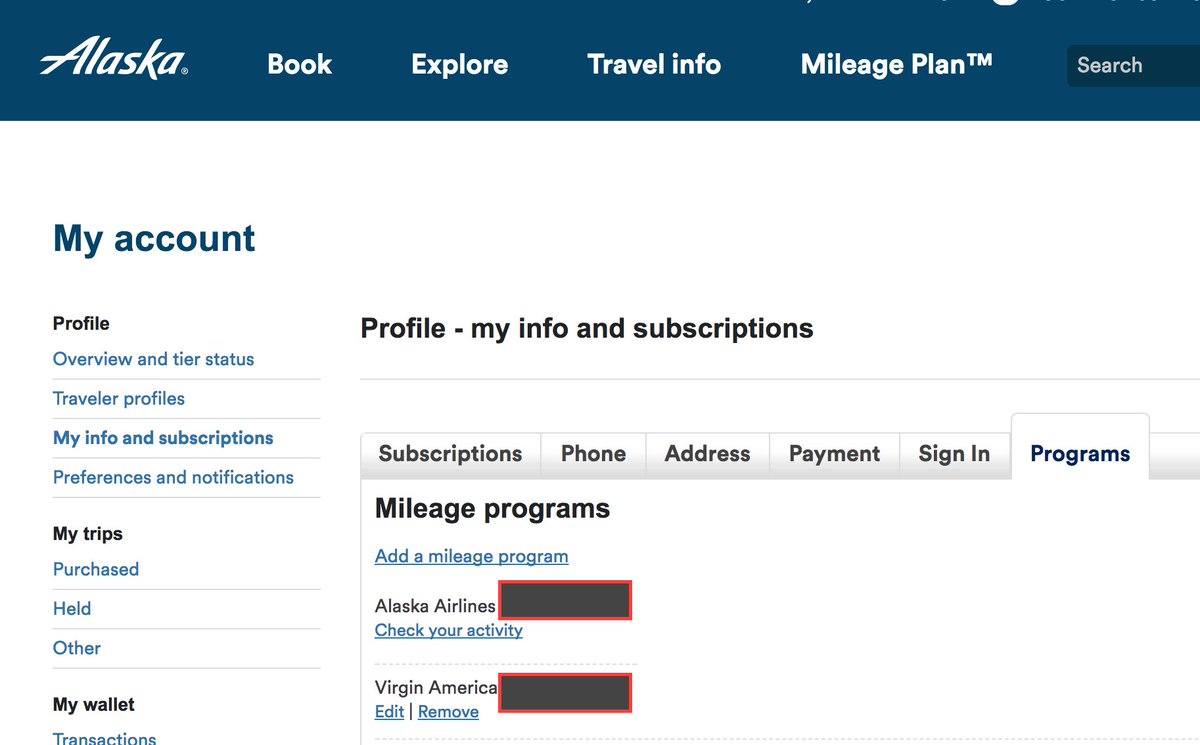Viewport: 1200px width, 745px height.
Task: View Held trips
Action: pyautogui.click(x=72, y=608)
